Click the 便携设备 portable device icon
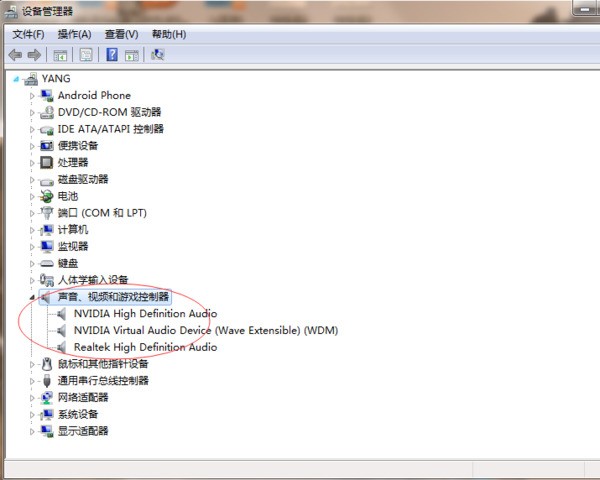 pos(47,146)
